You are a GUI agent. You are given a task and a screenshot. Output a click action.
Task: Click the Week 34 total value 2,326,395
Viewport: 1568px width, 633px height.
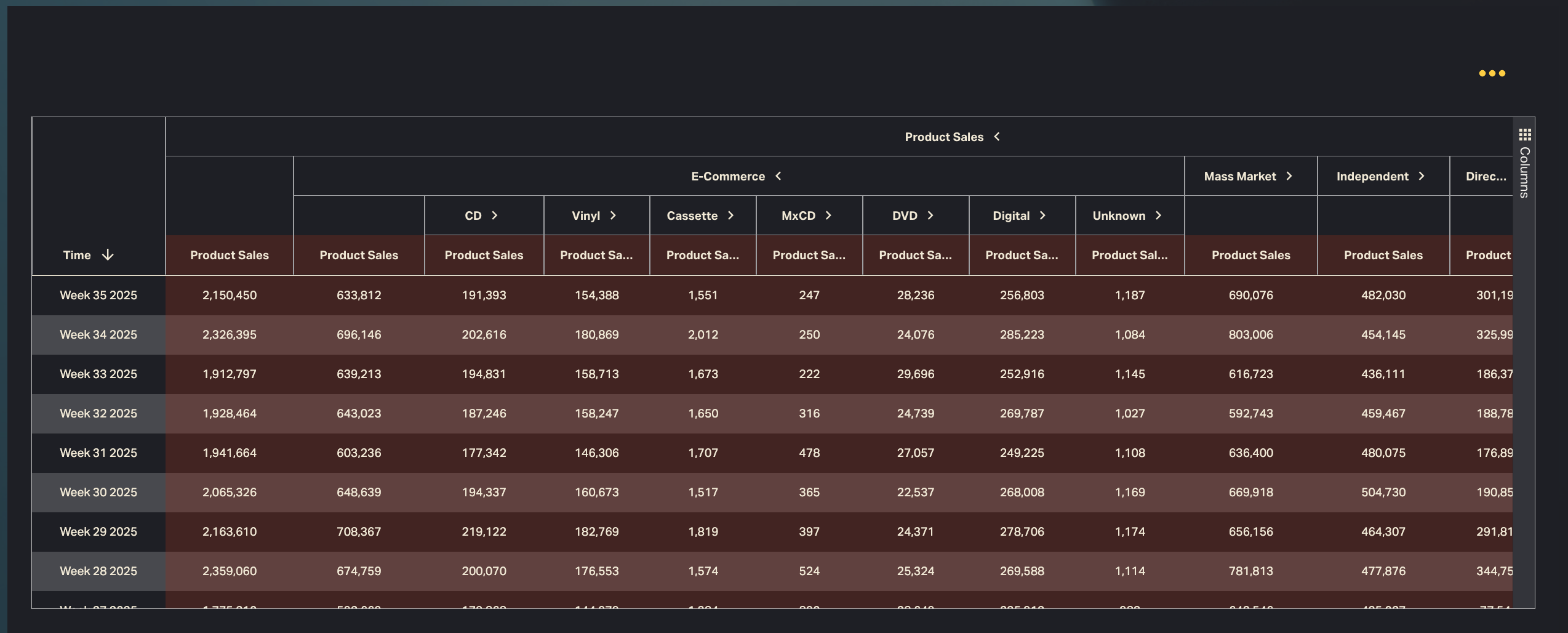point(230,334)
